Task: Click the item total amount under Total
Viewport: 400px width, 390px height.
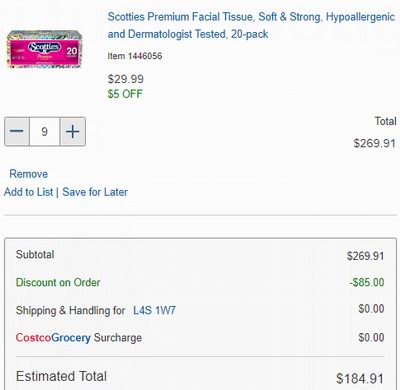Action: coord(375,143)
